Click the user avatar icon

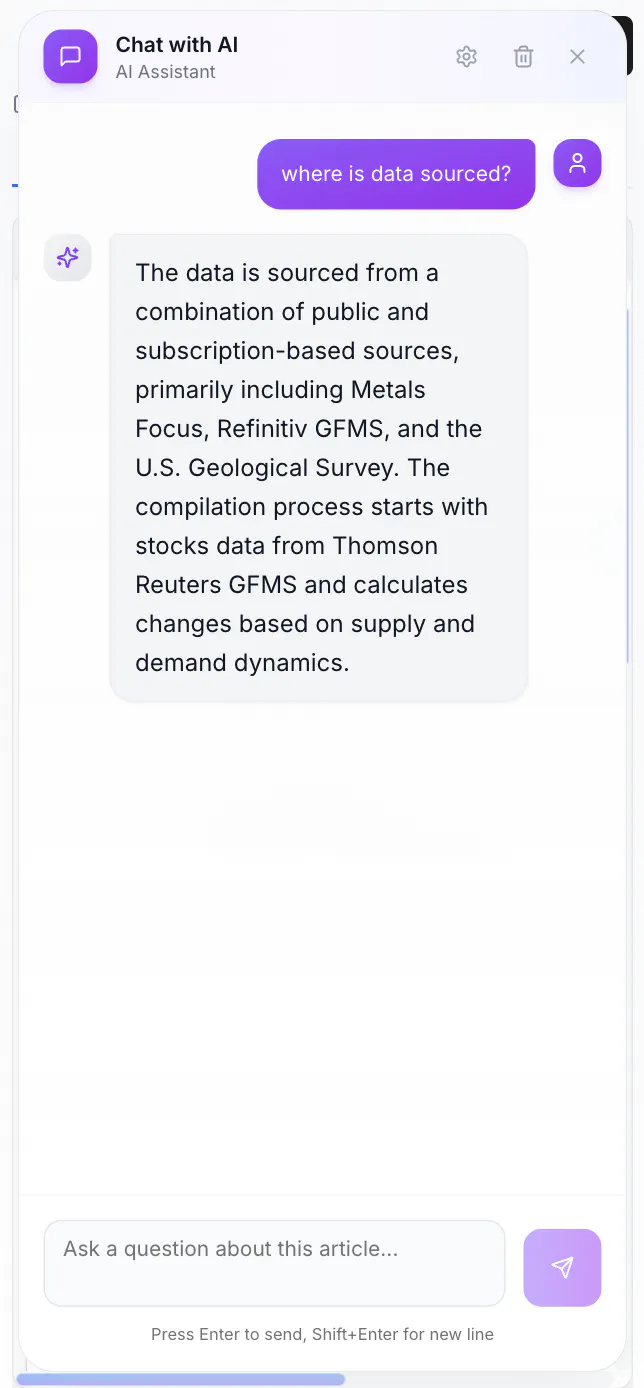pyautogui.click(x=577, y=163)
